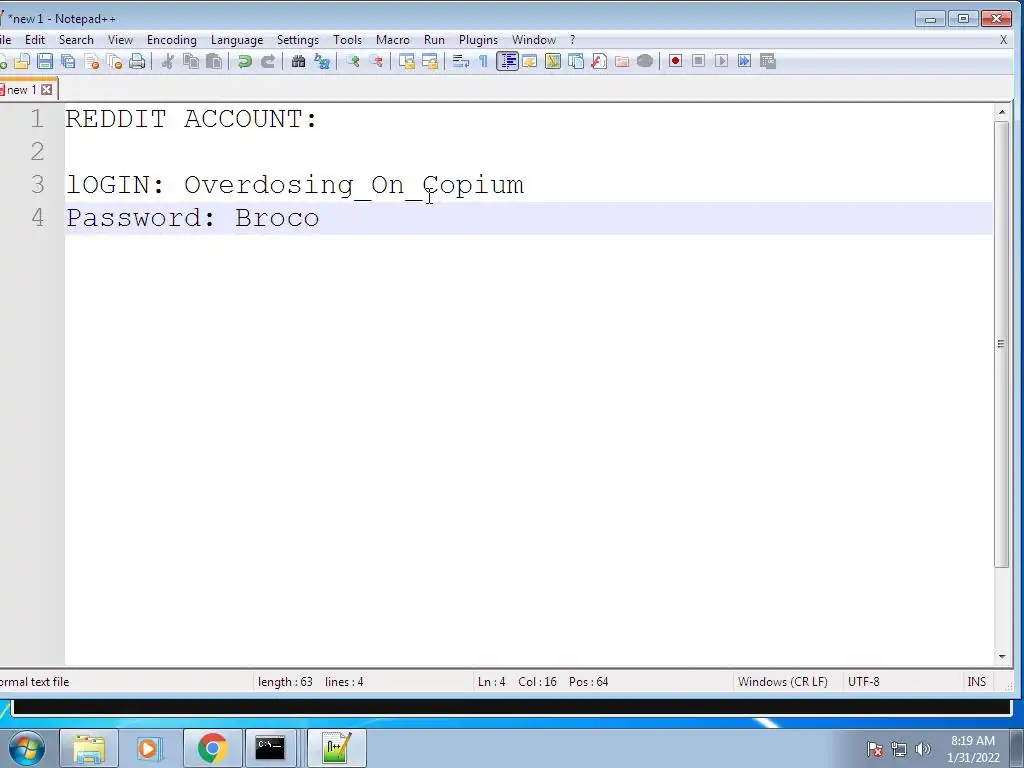Click the editor scrollbar up arrow
The image size is (1024, 768).
pyautogui.click(x=1002, y=113)
